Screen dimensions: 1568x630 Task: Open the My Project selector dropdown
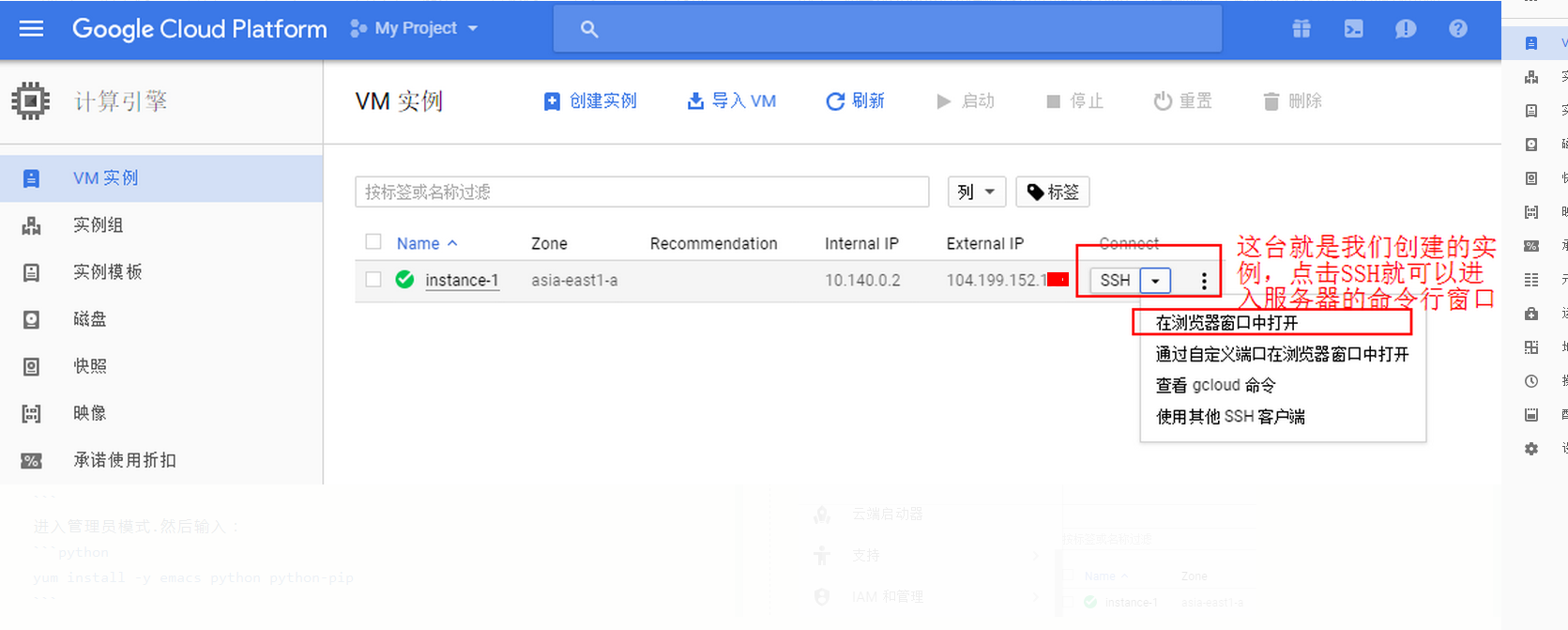(414, 28)
